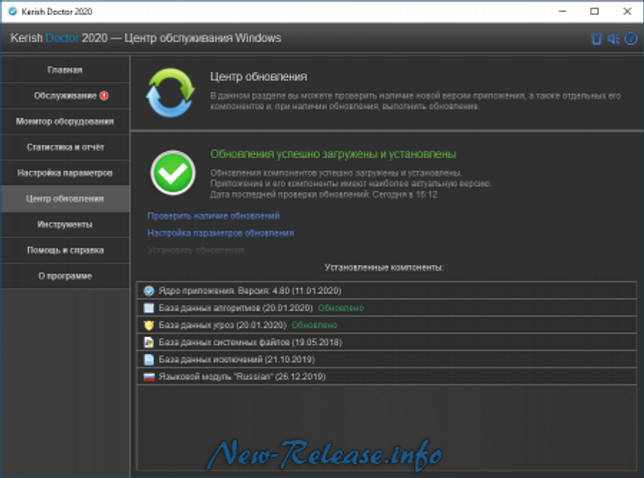This screenshot has height=478, width=644.
Task: Select the База данных алгоритмов row text
Action: 236,308
